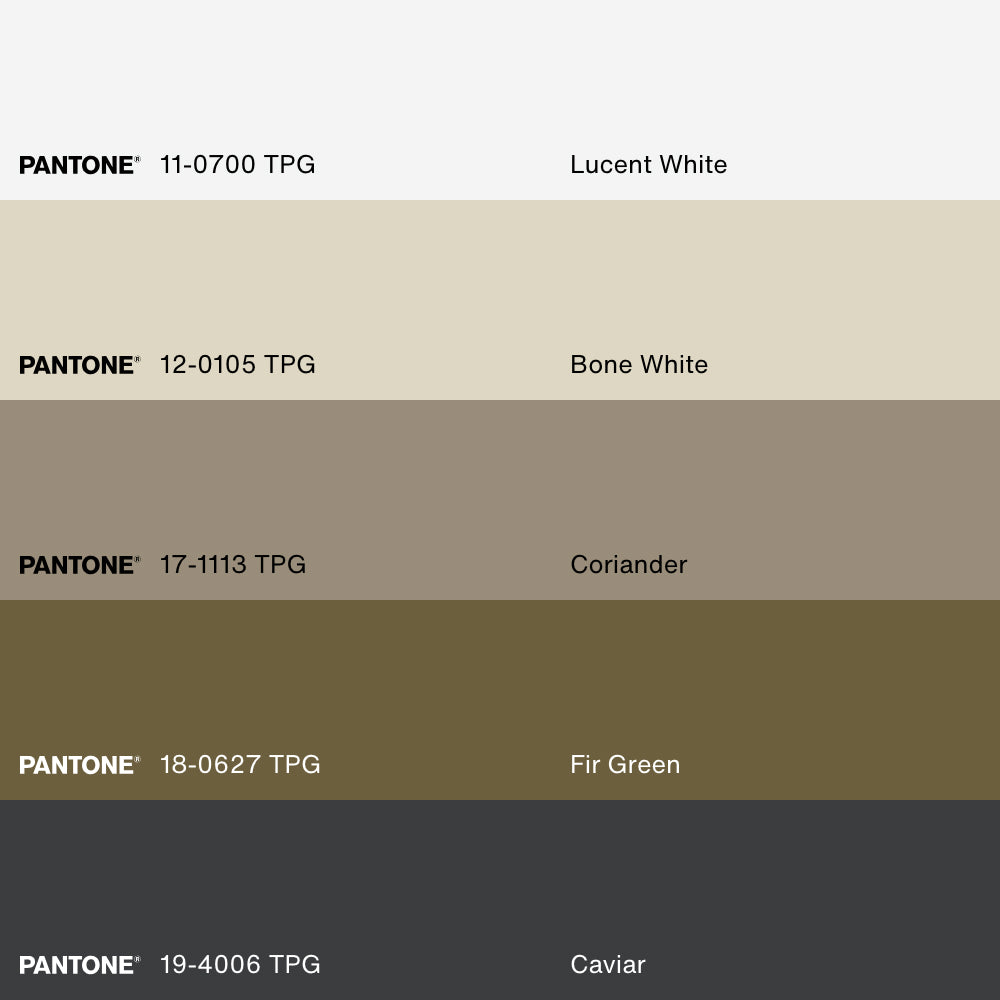Select the Lucent White color swatch band
Viewport: 1000px width, 1000px height.
pyautogui.click(x=500, y=80)
